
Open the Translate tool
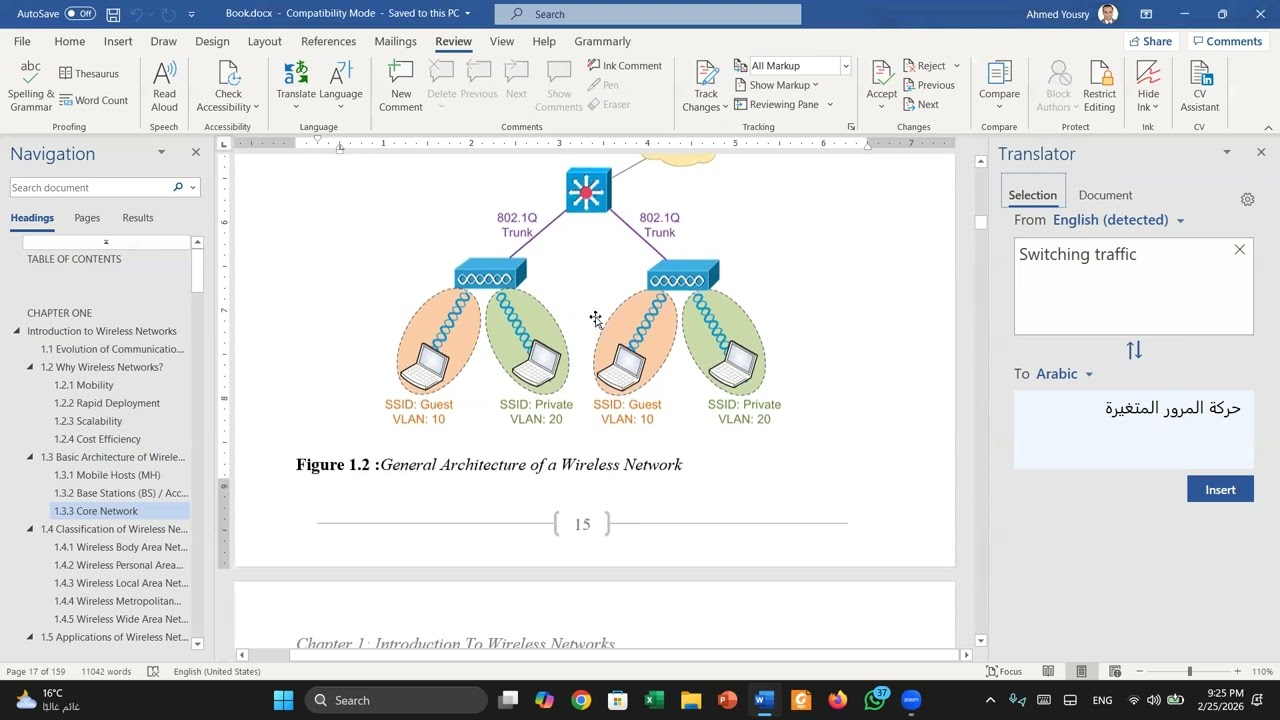[295, 86]
